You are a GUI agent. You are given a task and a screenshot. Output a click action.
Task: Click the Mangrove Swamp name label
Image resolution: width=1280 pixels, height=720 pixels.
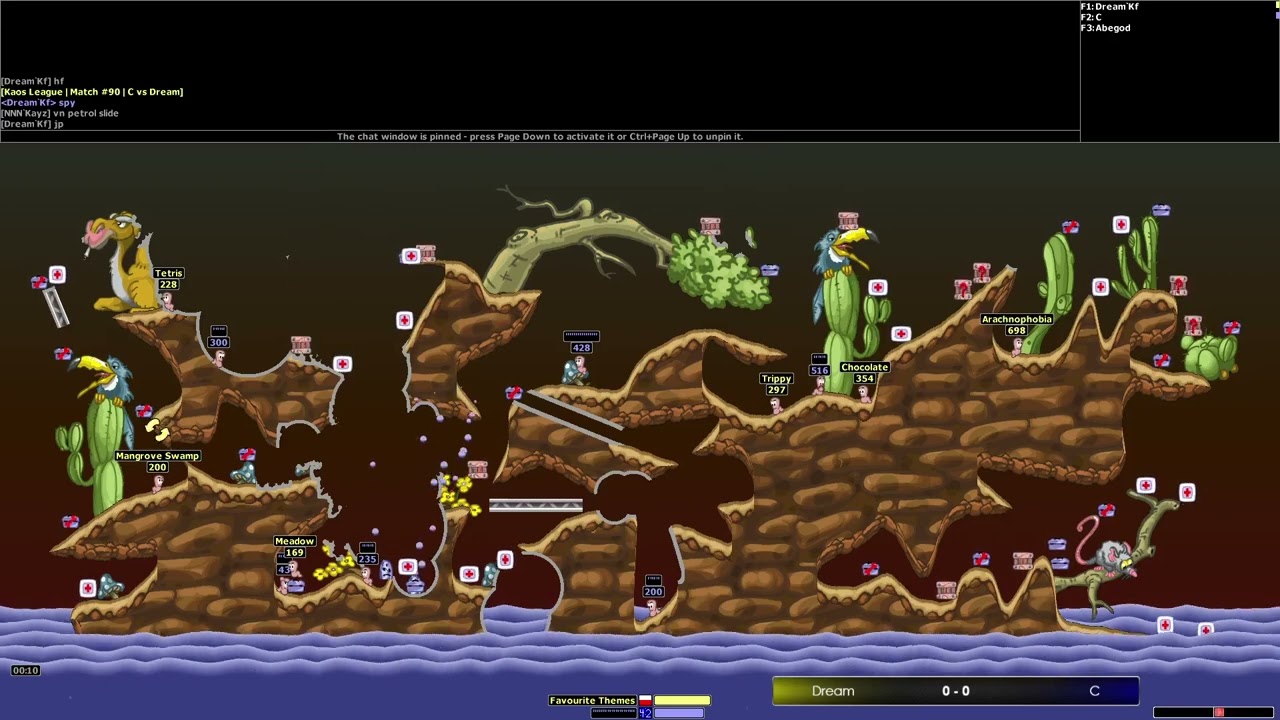(x=158, y=456)
